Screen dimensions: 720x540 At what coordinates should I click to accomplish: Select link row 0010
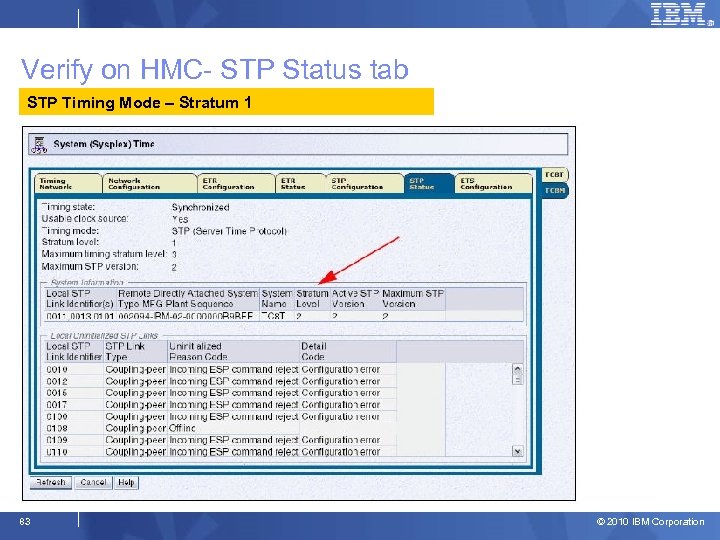click(220, 370)
